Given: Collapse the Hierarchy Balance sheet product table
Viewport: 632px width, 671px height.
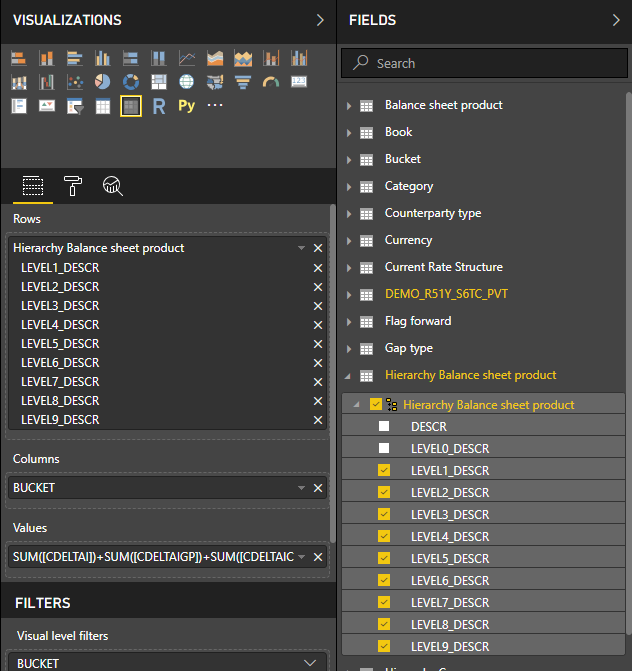Looking at the screenshot, I should pos(348,376).
